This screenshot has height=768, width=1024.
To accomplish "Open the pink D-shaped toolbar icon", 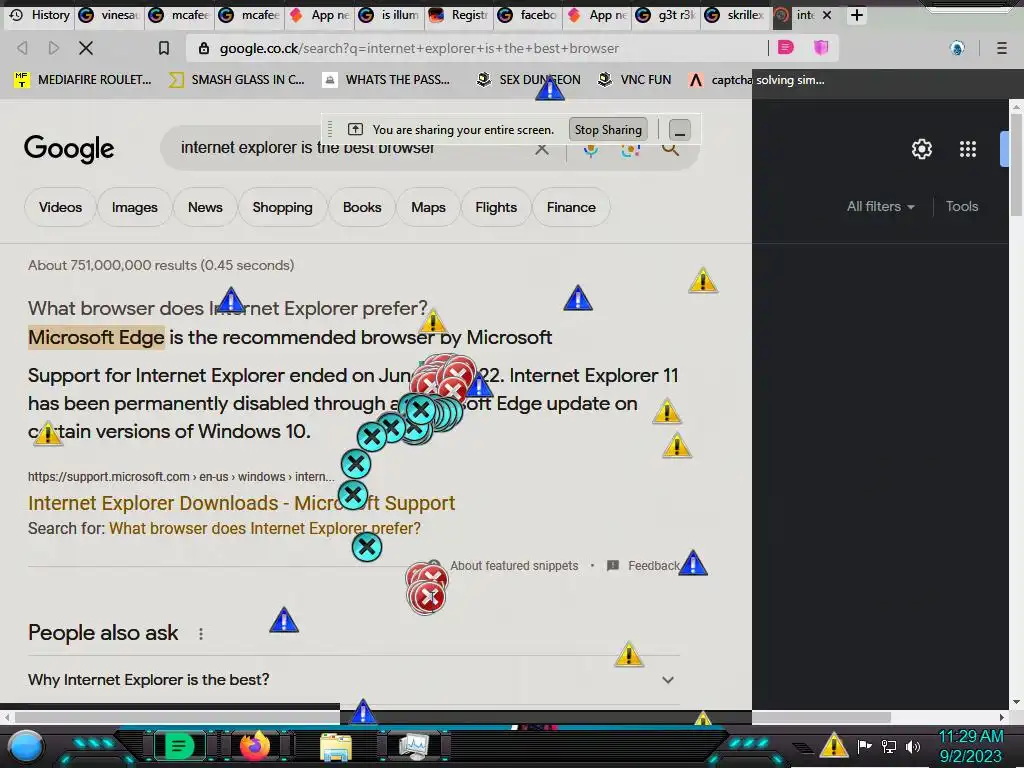I will pyautogui.click(x=786, y=47).
